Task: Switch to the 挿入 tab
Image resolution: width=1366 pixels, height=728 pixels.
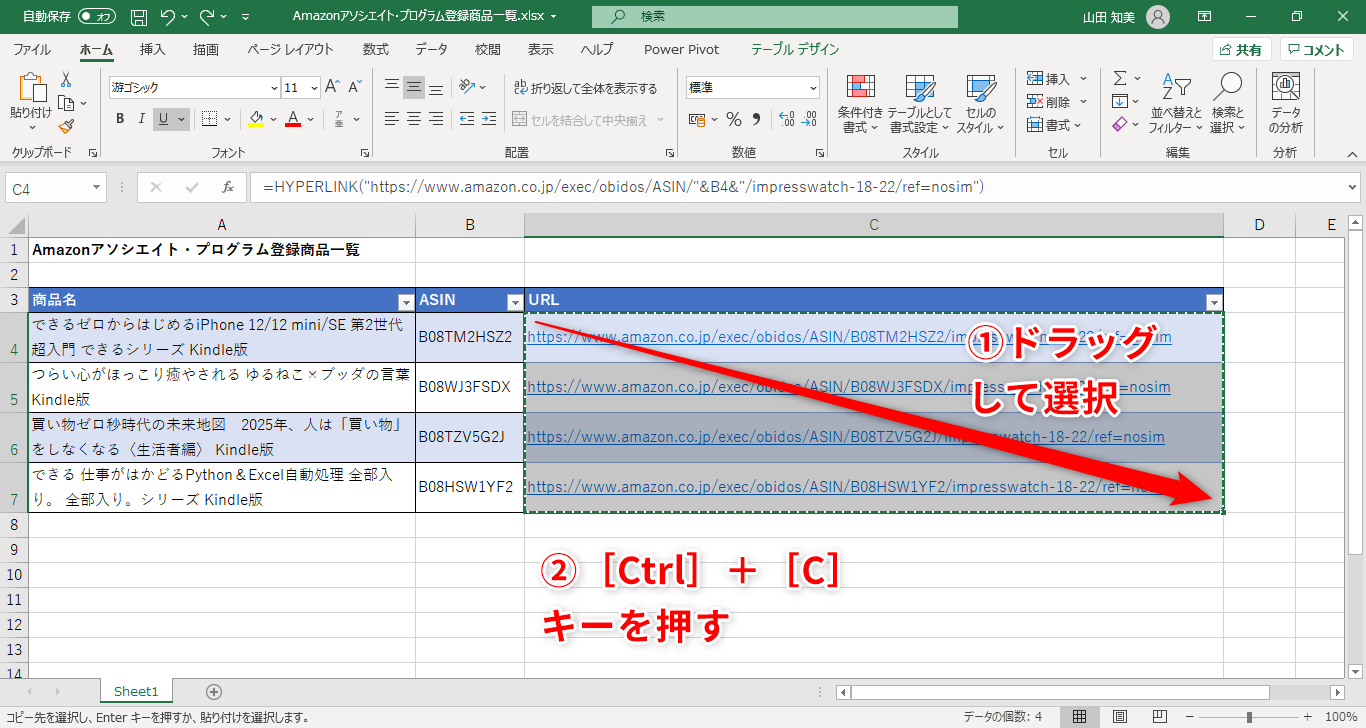Action: (x=153, y=49)
